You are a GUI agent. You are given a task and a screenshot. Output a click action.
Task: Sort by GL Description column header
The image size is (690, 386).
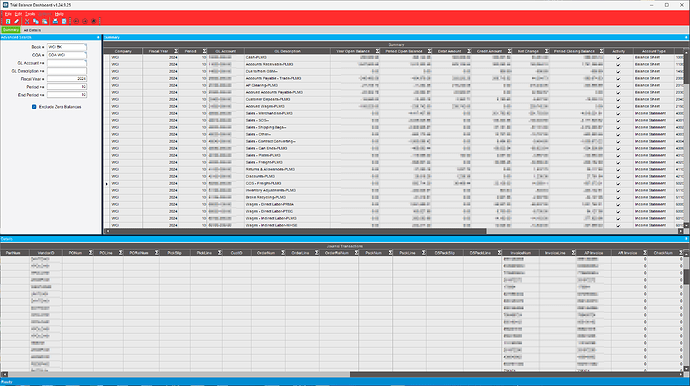coord(287,51)
